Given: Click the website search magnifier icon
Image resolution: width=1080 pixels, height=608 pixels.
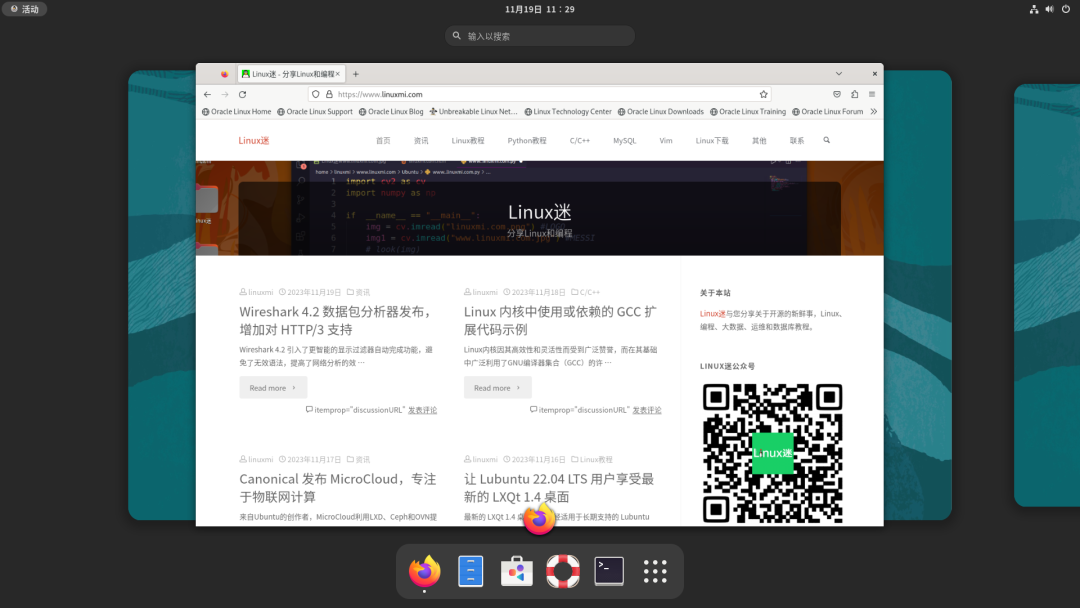Looking at the screenshot, I should 827,140.
